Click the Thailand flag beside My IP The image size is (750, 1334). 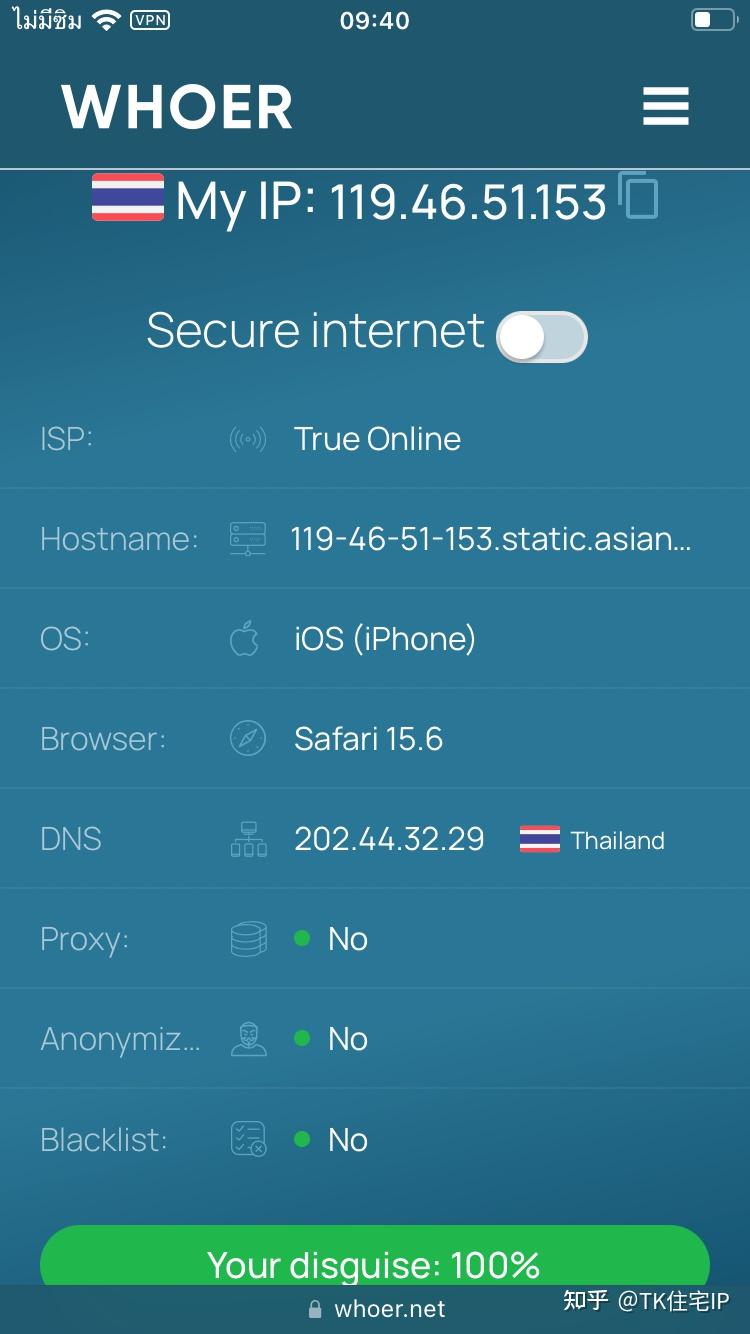(128, 197)
